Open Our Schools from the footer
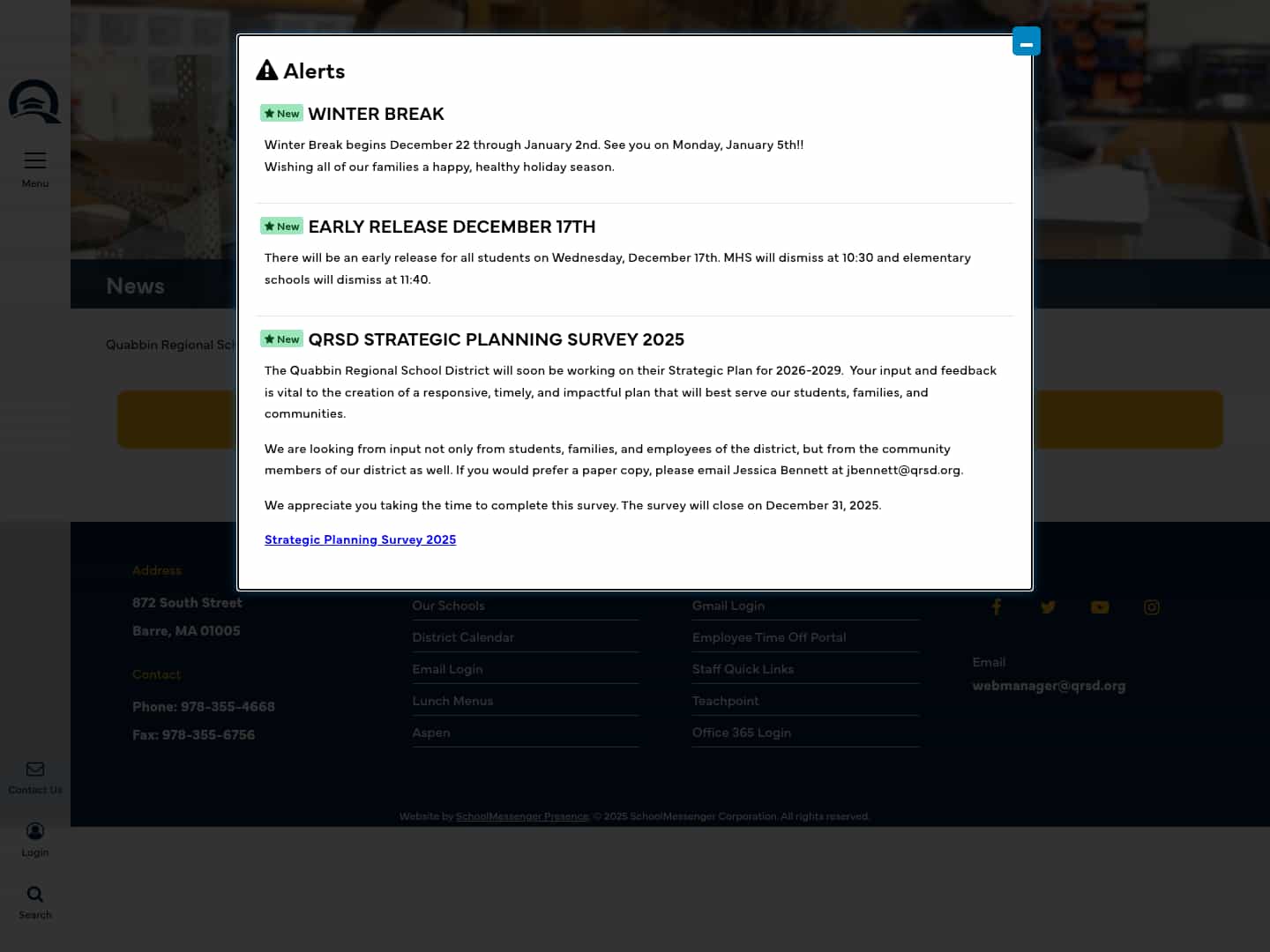Viewport: 1270px width, 952px height. click(x=448, y=606)
